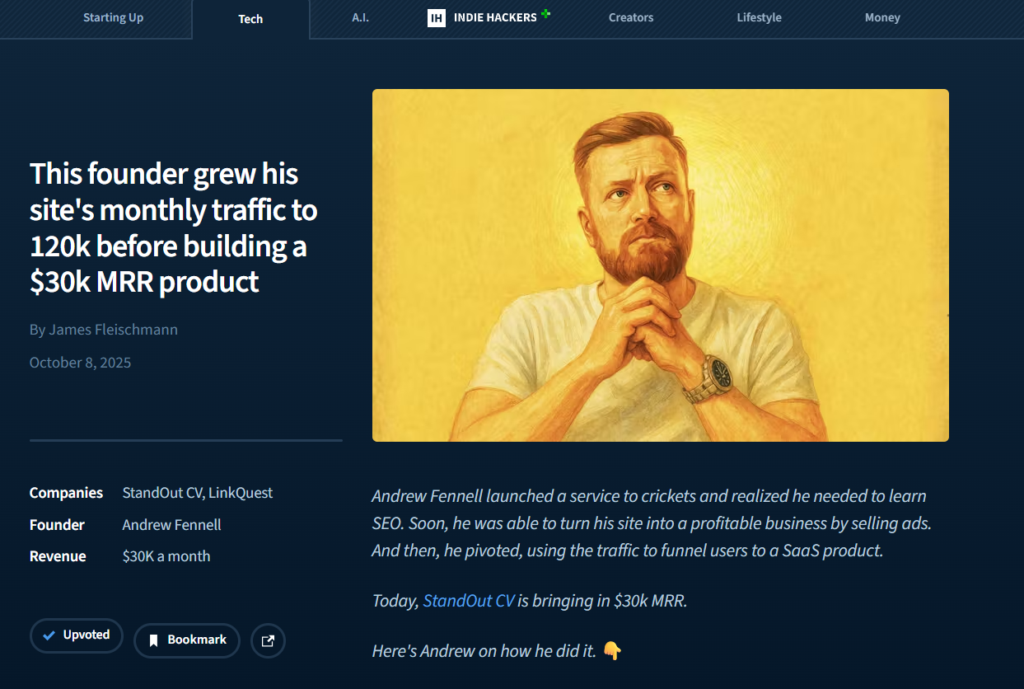The image size is (1024, 689).
Task: Go to the Creators section
Action: 631,18
